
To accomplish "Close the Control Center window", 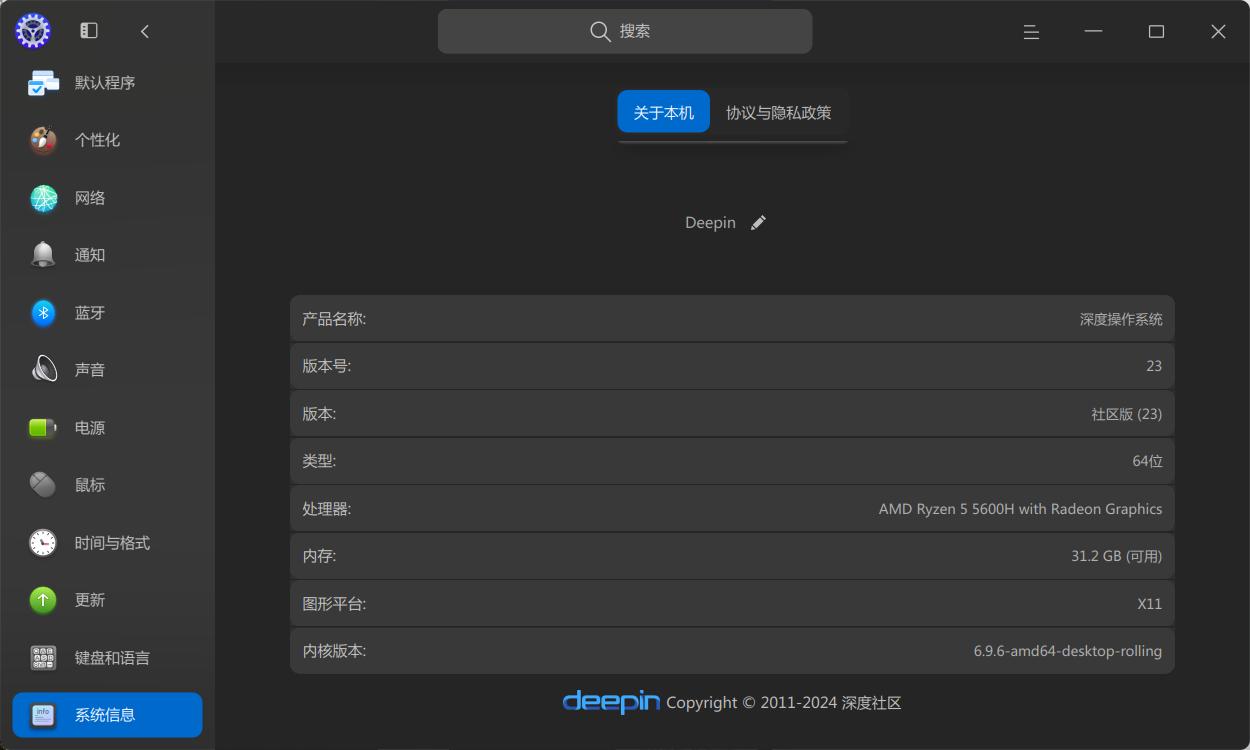I will coord(1218,32).
